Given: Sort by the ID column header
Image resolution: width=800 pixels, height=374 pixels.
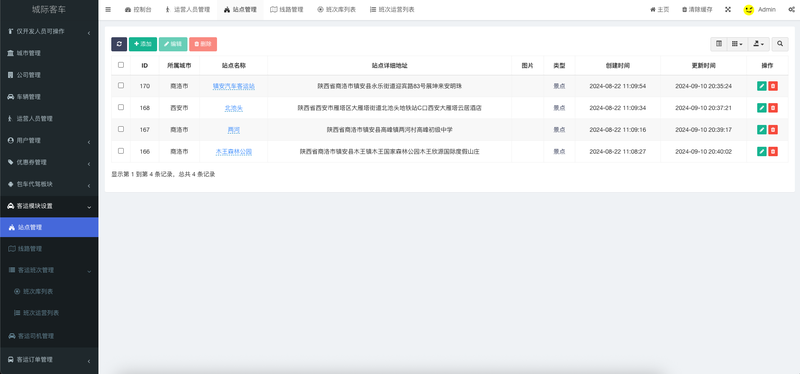Looking at the screenshot, I should tap(145, 66).
